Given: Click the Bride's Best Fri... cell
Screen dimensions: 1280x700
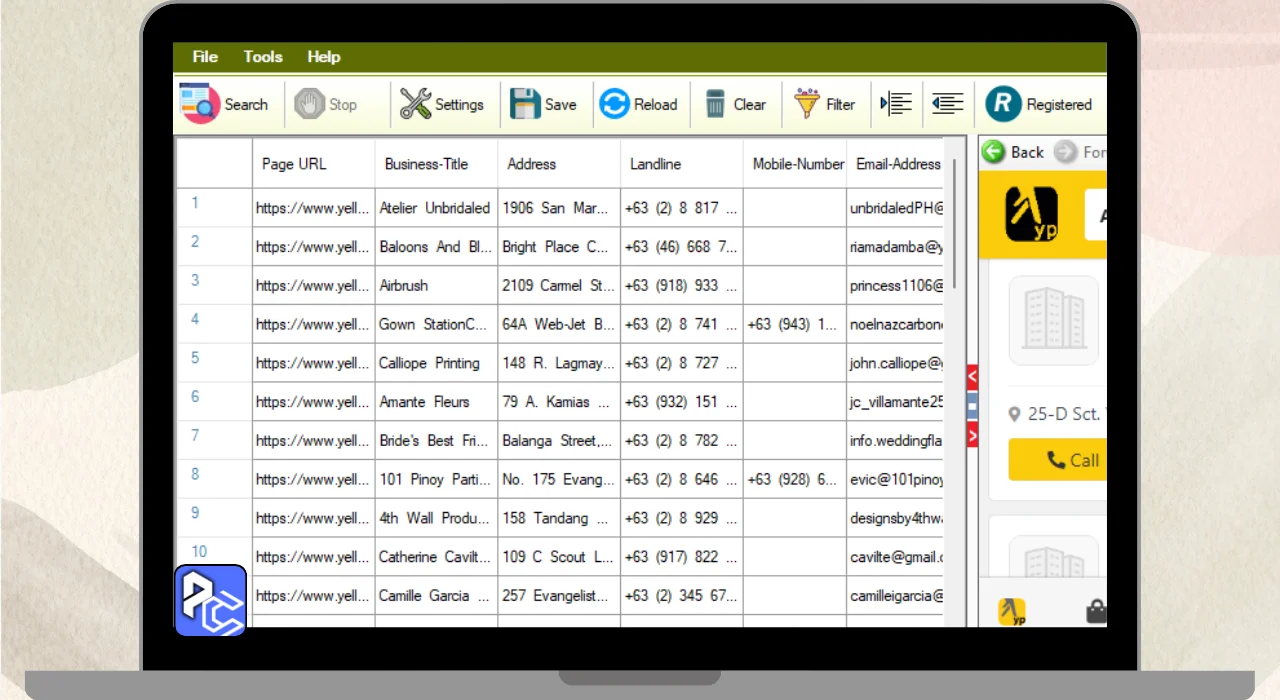Looking at the screenshot, I should pos(437,440).
